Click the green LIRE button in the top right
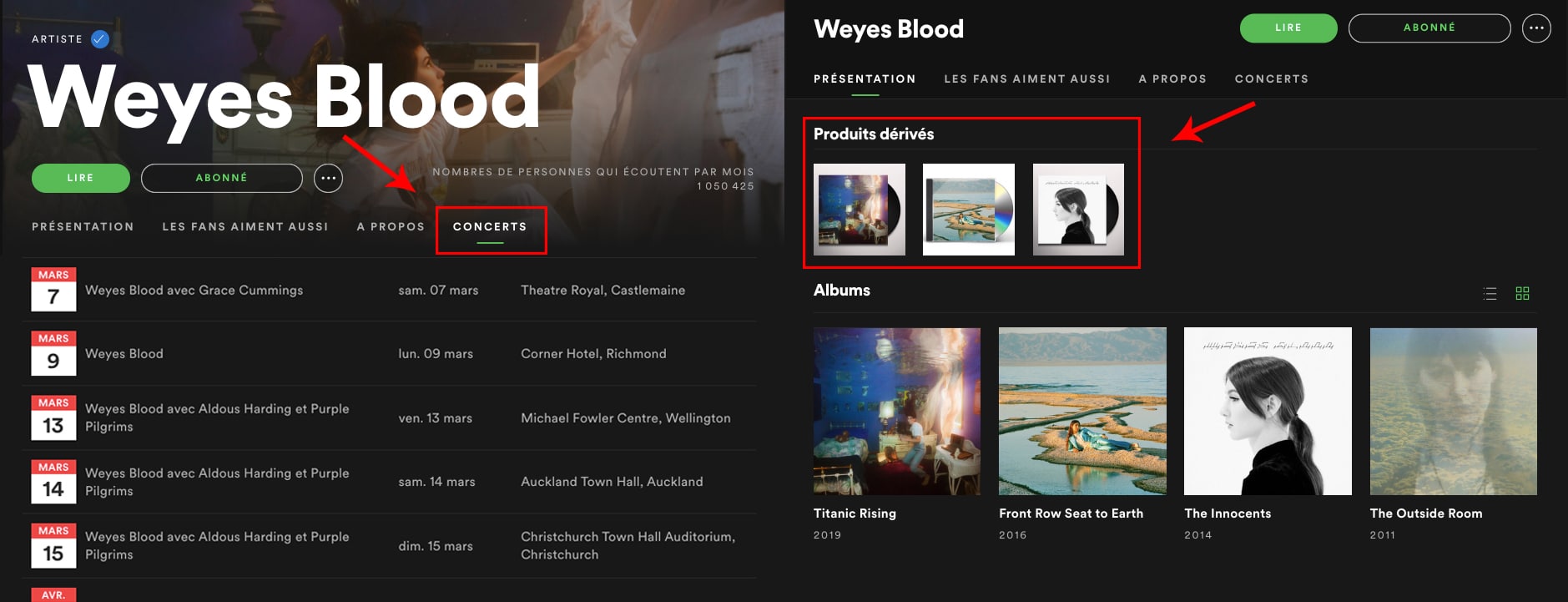This screenshot has height=602, width=1568. point(1288,28)
